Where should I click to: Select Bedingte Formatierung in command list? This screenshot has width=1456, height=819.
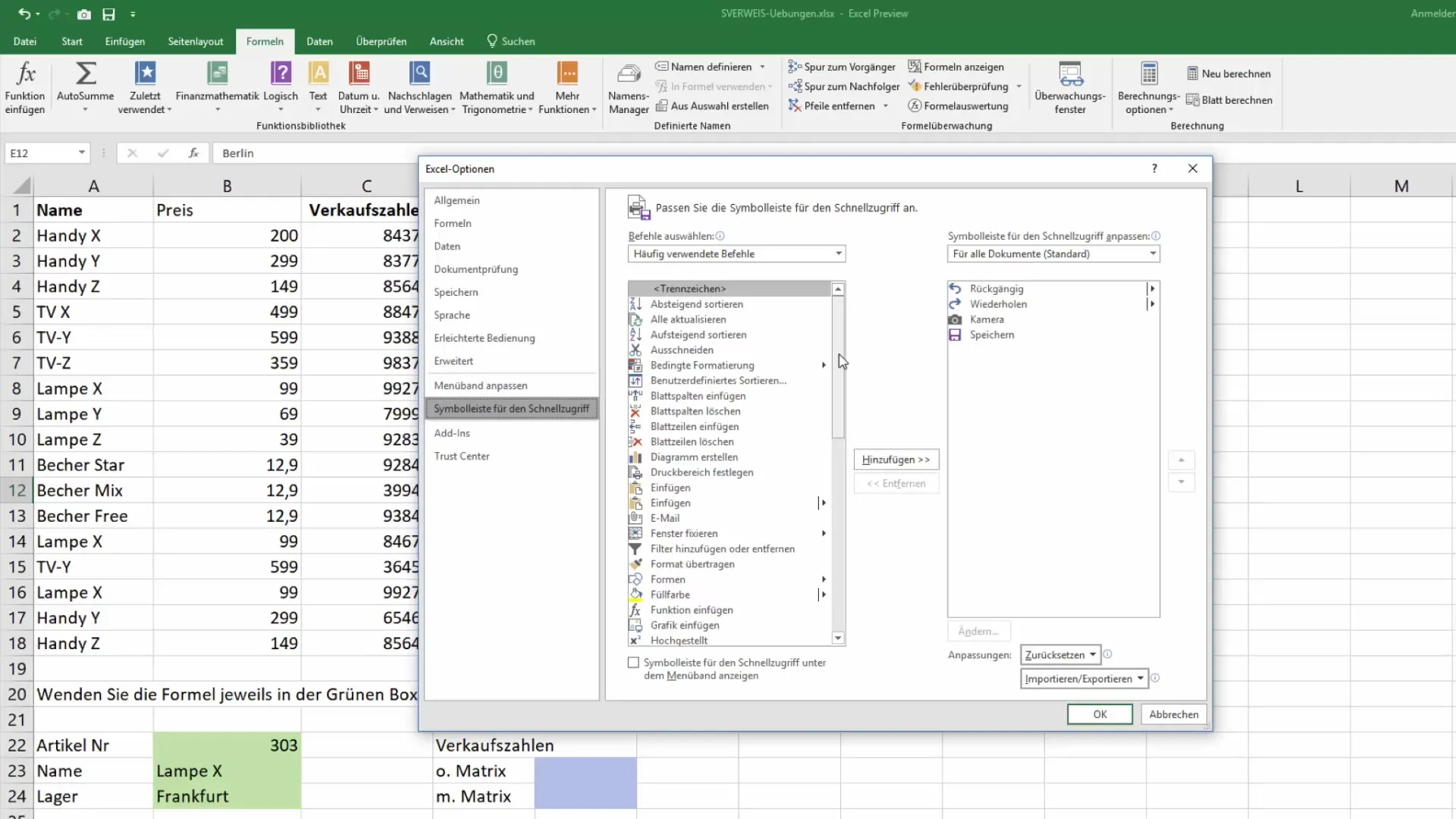click(730, 366)
